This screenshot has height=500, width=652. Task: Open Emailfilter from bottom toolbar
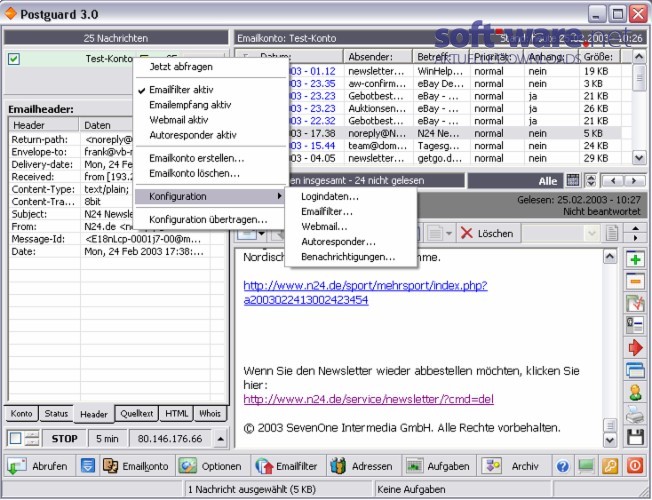[x=286, y=466]
